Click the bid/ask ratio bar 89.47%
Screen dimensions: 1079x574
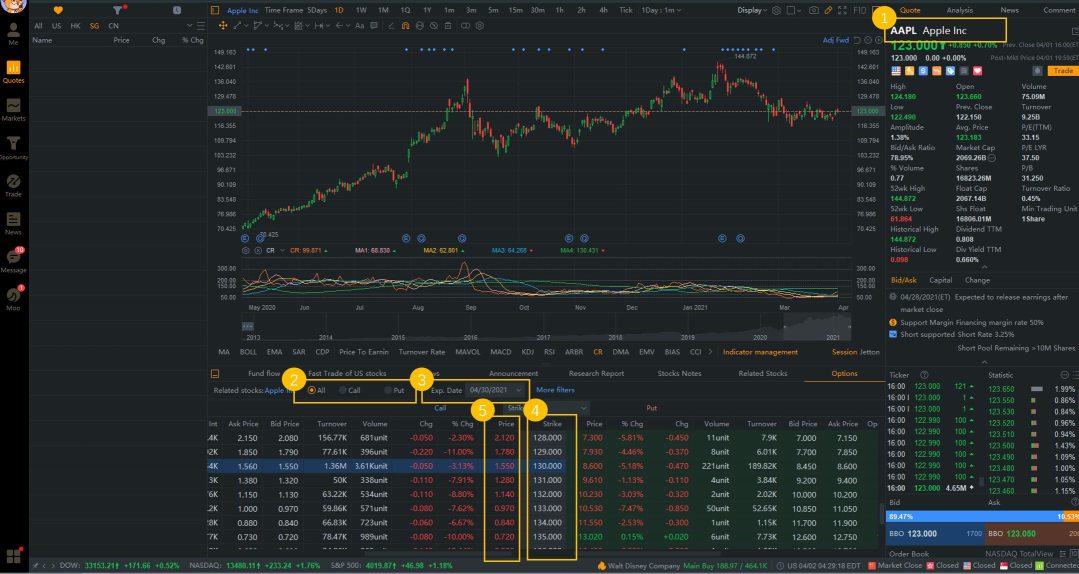(983, 516)
